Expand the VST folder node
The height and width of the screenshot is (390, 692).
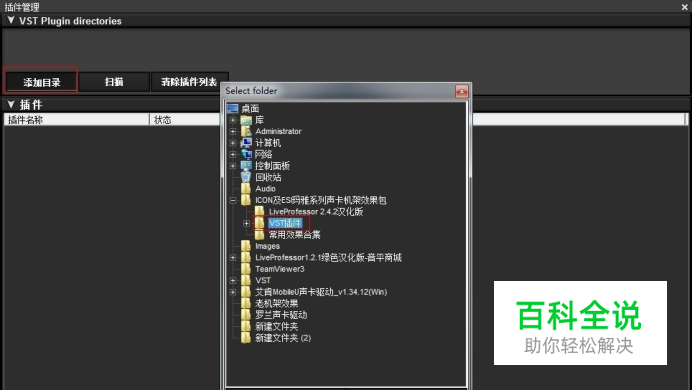tap(233, 281)
